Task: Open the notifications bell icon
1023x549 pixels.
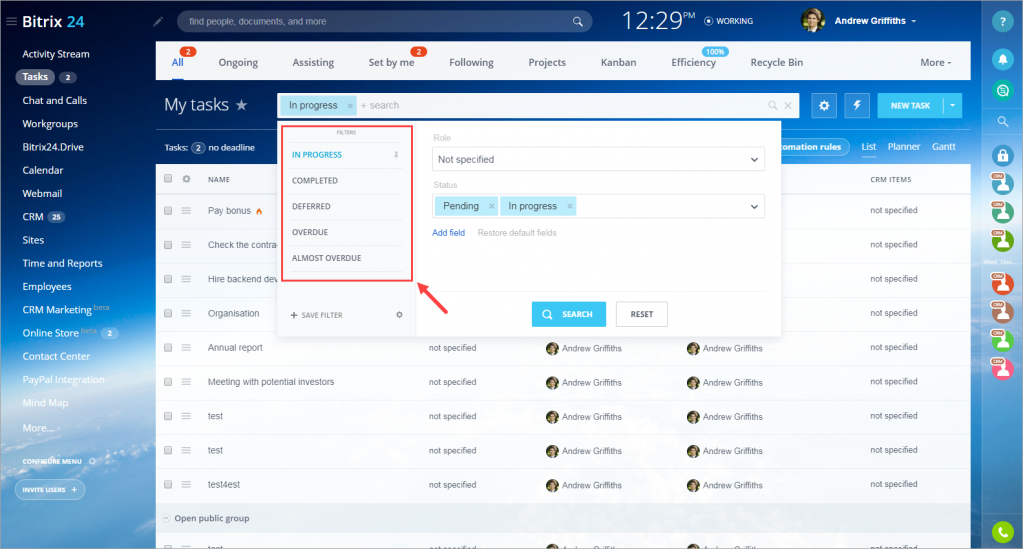Action: click(x=1003, y=59)
